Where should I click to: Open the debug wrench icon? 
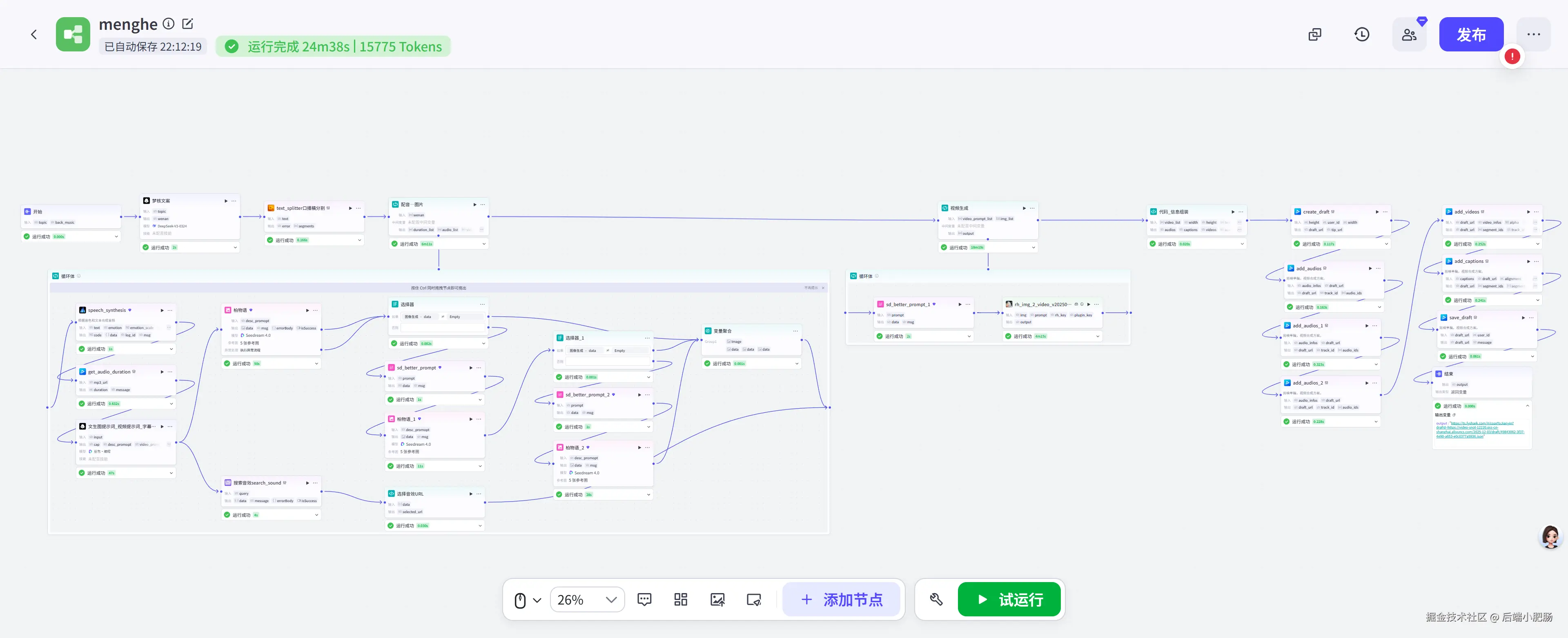(936, 600)
